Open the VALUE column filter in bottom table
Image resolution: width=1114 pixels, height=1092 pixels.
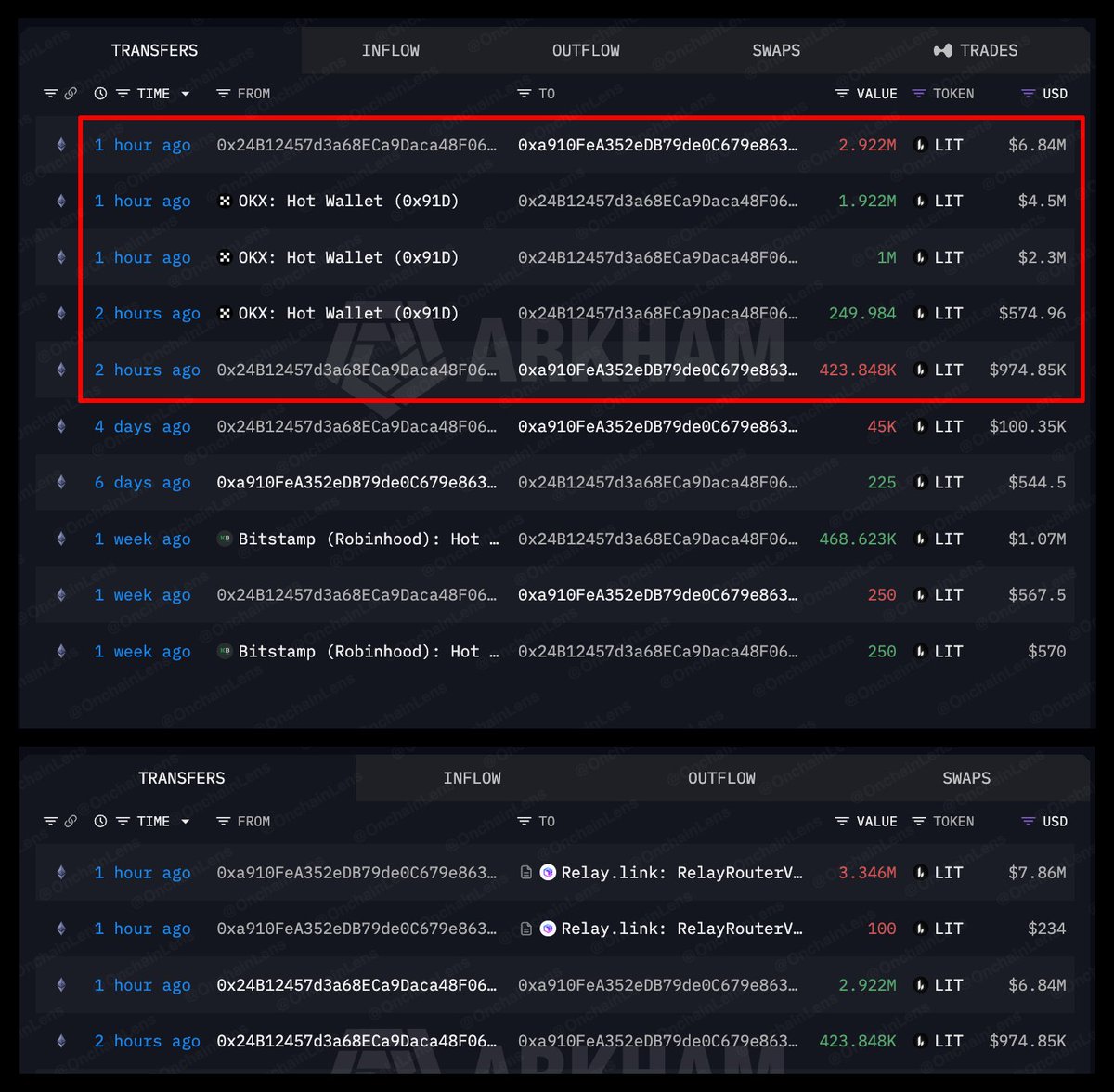842,822
